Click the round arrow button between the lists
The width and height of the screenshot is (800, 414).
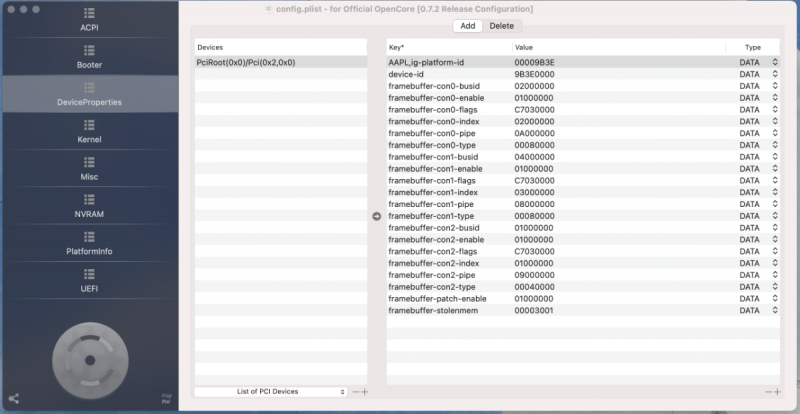click(x=377, y=216)
